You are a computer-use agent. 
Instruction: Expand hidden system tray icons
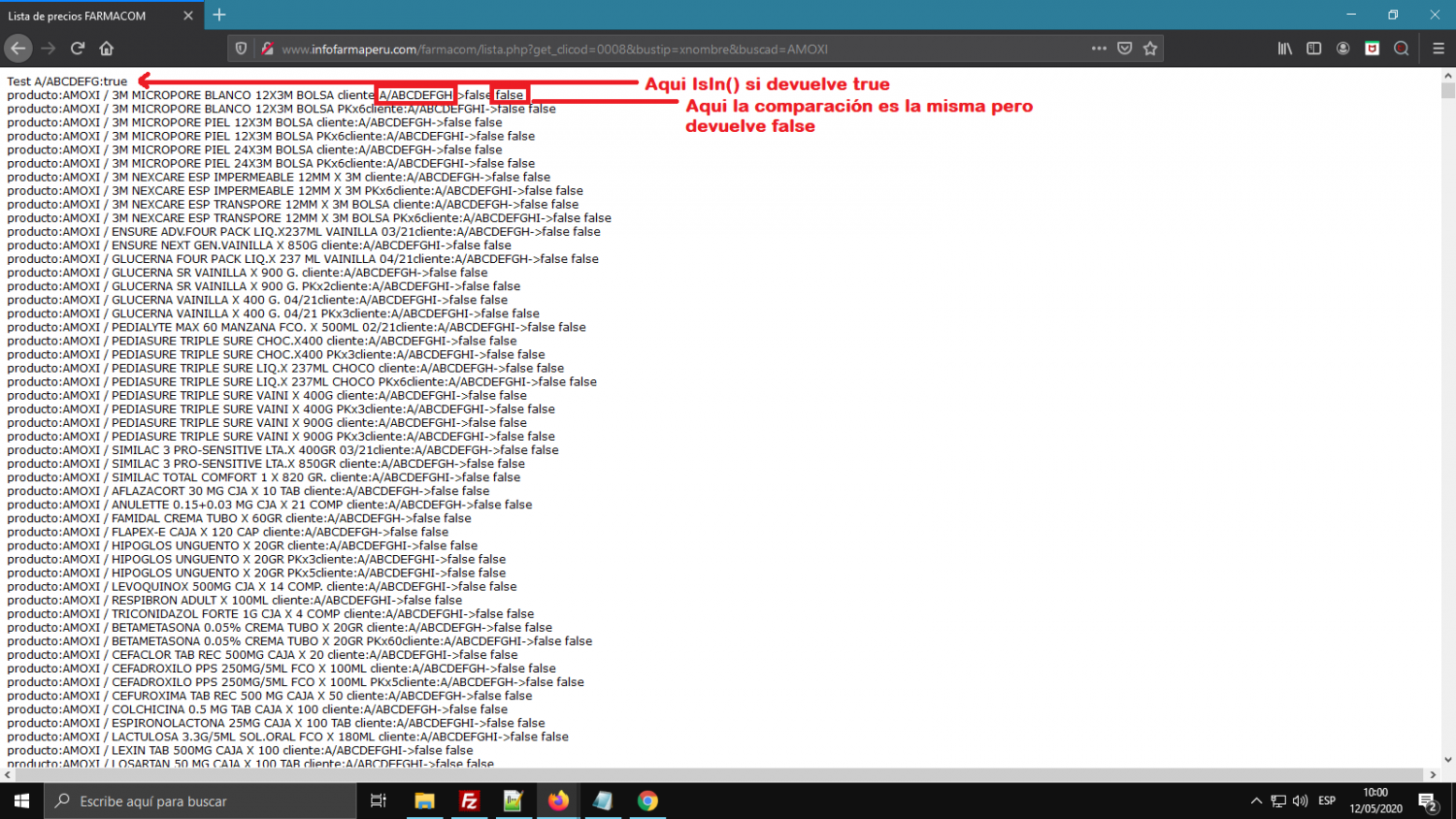click(1256, 801)
